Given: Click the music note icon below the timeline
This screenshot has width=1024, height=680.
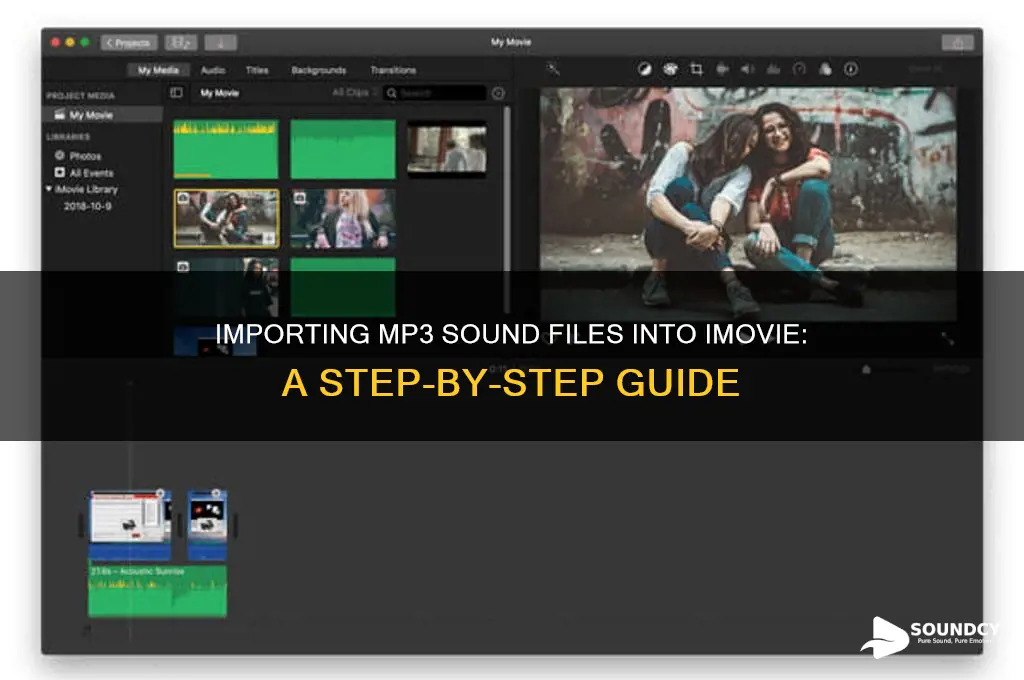Looking at the screenshot, I should tap(86, 630).
